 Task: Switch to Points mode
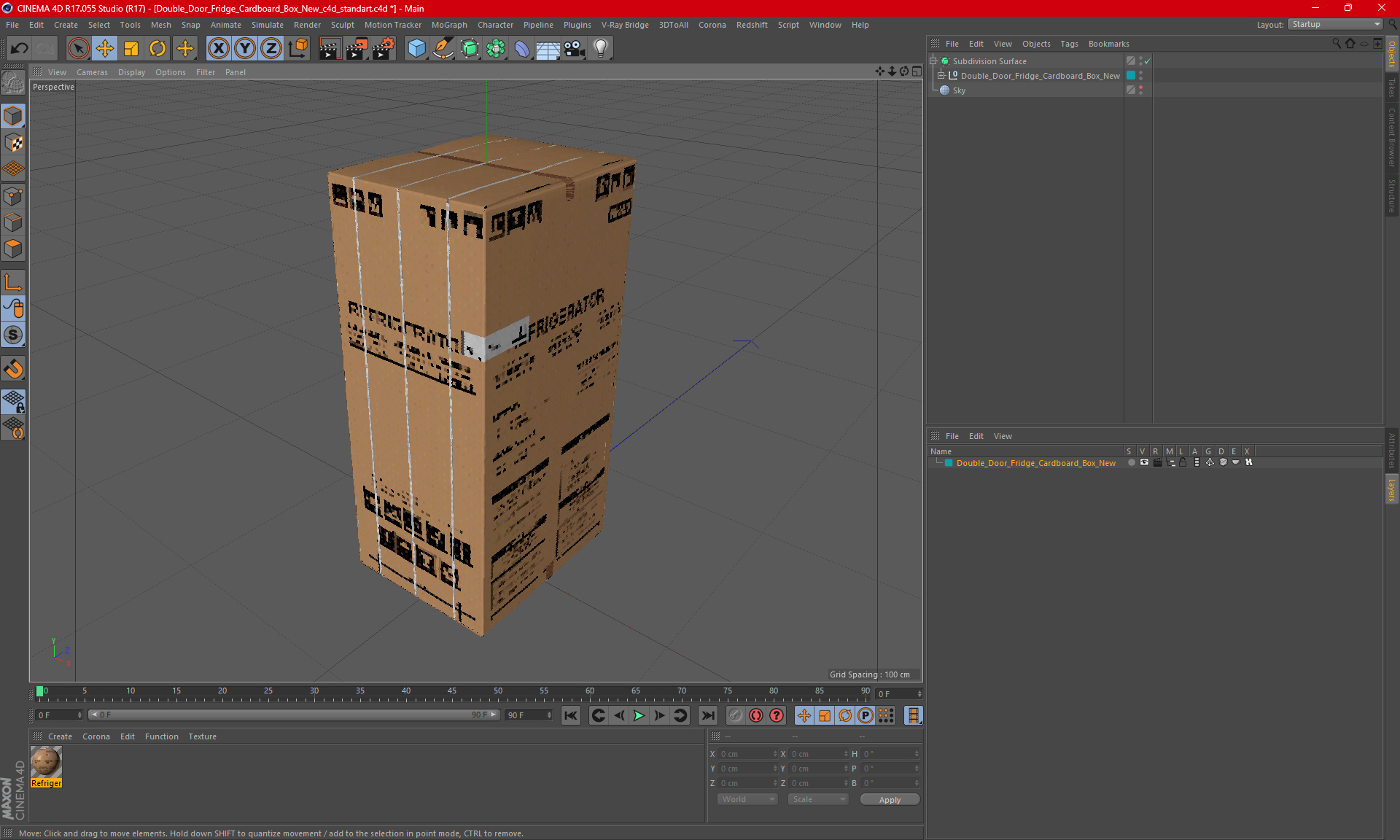click(x=13, y=196)
